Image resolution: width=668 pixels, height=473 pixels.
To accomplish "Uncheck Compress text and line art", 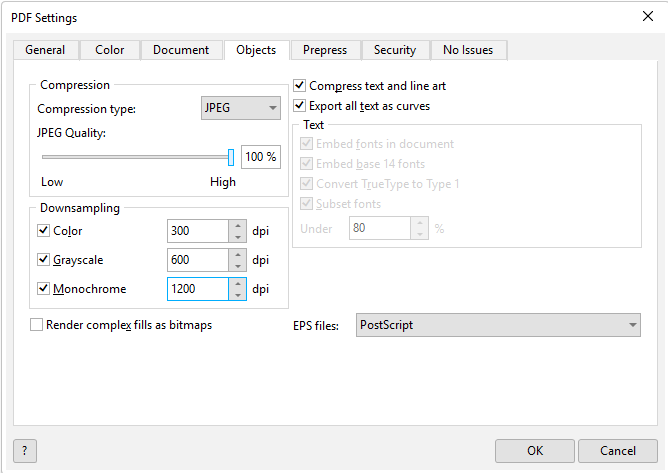I will [300, 86].
